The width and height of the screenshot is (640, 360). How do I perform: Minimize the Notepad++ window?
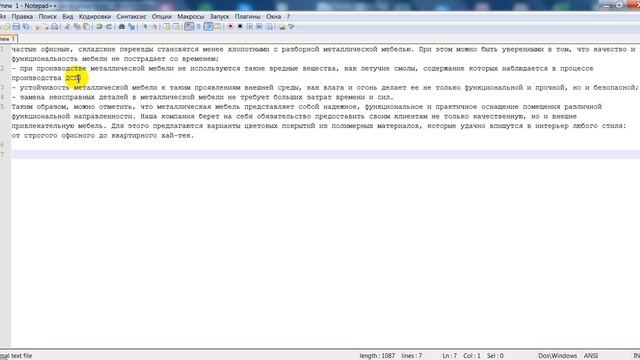click(607, 5)
